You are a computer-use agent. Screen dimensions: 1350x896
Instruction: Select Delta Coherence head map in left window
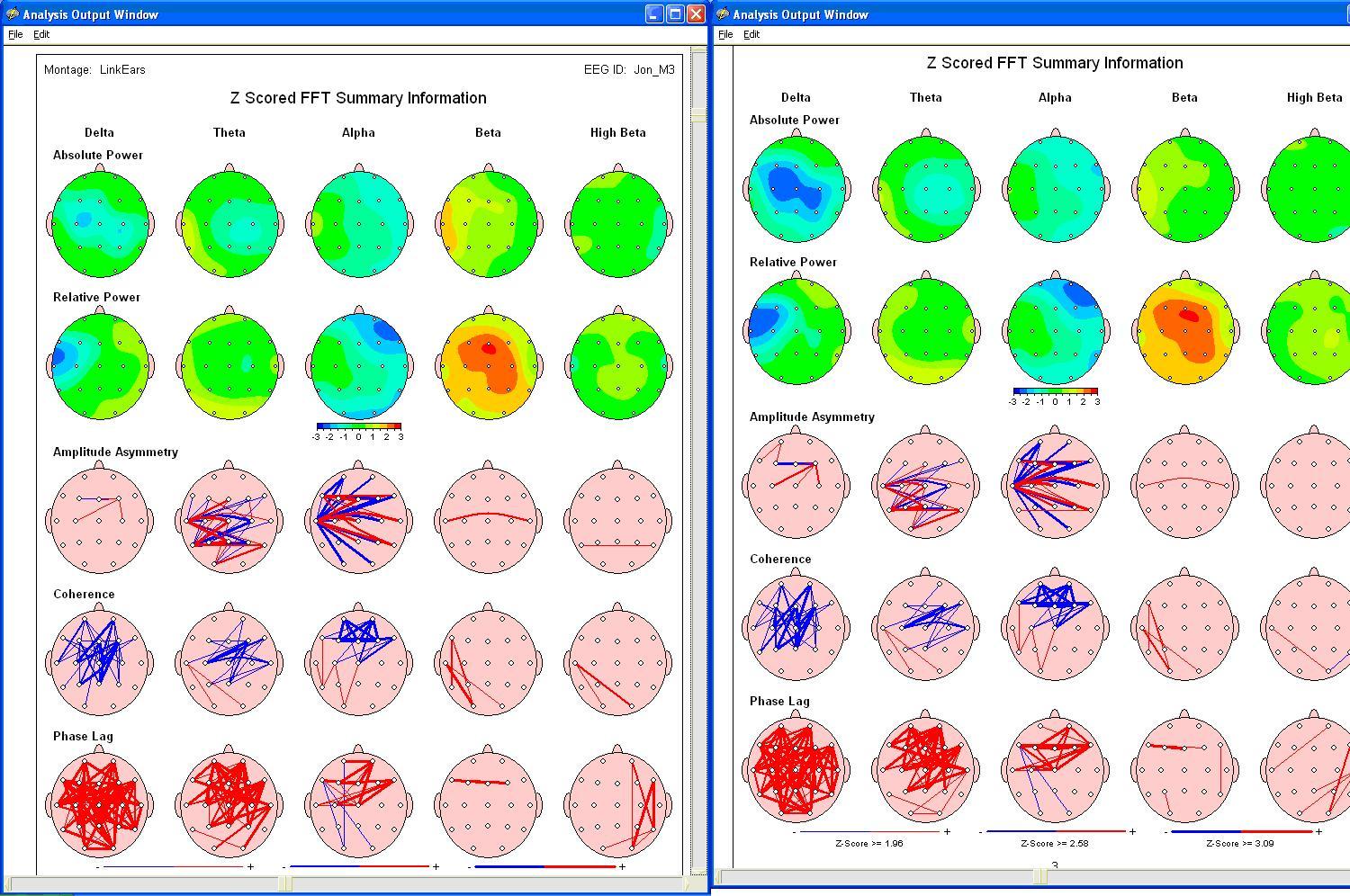click(99, 662)
